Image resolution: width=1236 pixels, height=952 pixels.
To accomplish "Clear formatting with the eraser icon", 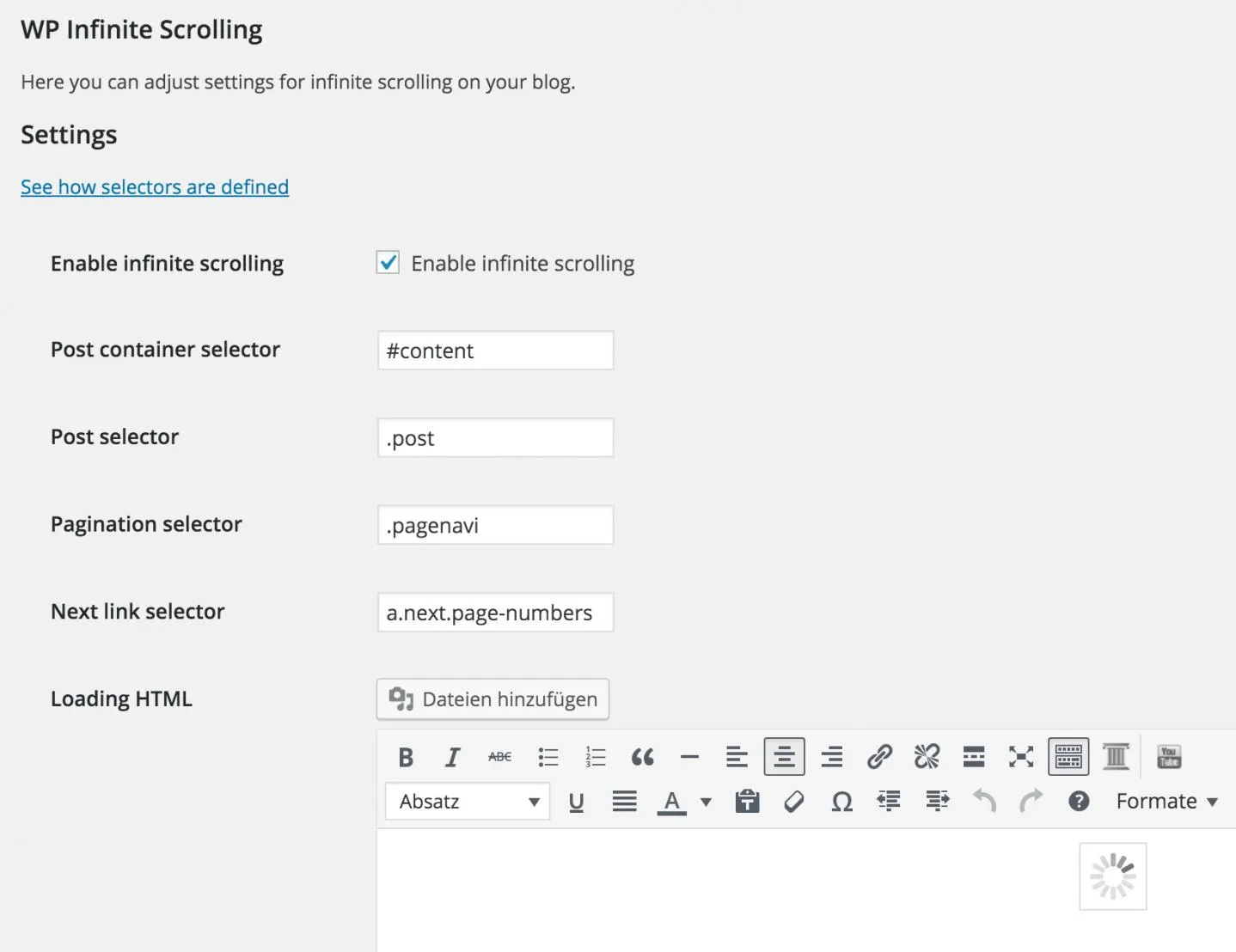I will pos(794,802).
